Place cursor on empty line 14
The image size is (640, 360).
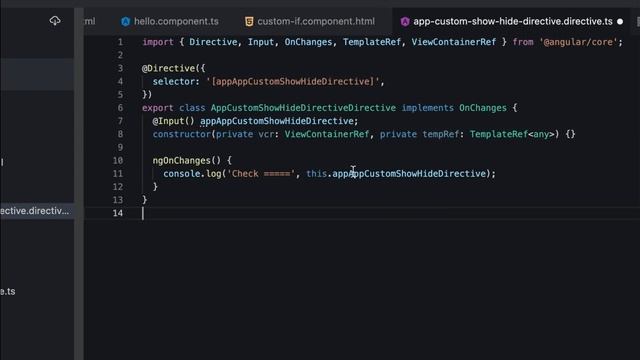pyautogui.click(x=362, y=213)
